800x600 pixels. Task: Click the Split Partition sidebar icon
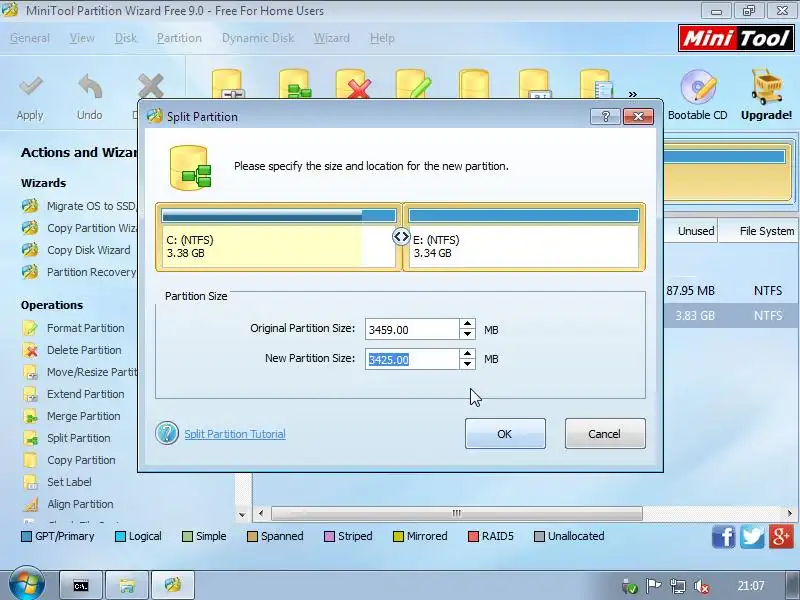tap(30, 438)
